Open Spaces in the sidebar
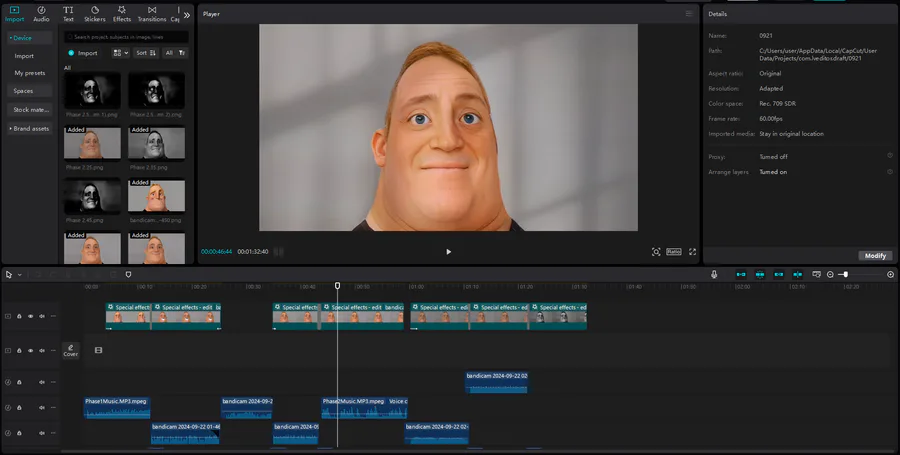This screenshot has width=900, height=455. click(29, 91)
